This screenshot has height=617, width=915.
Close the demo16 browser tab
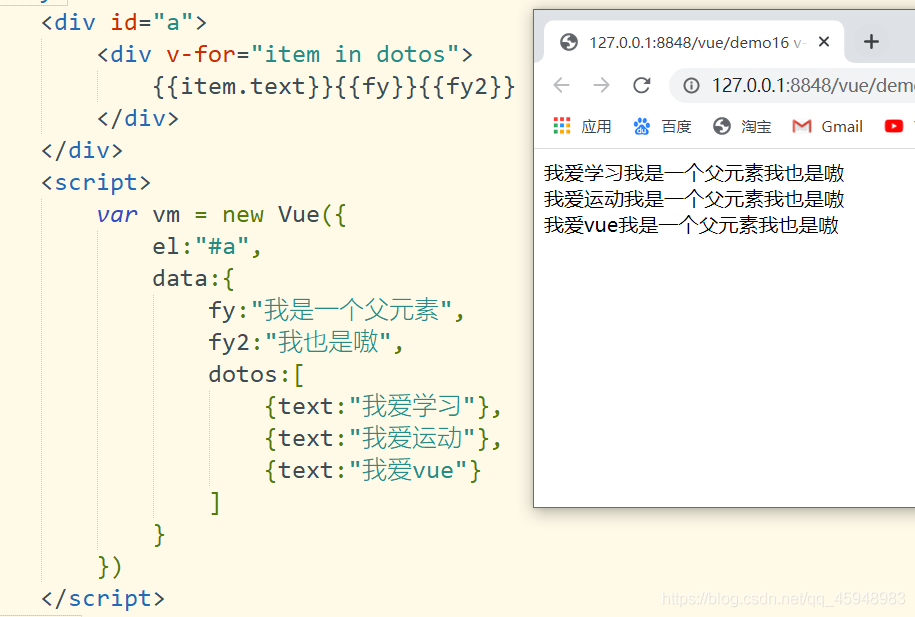[824, 41]
